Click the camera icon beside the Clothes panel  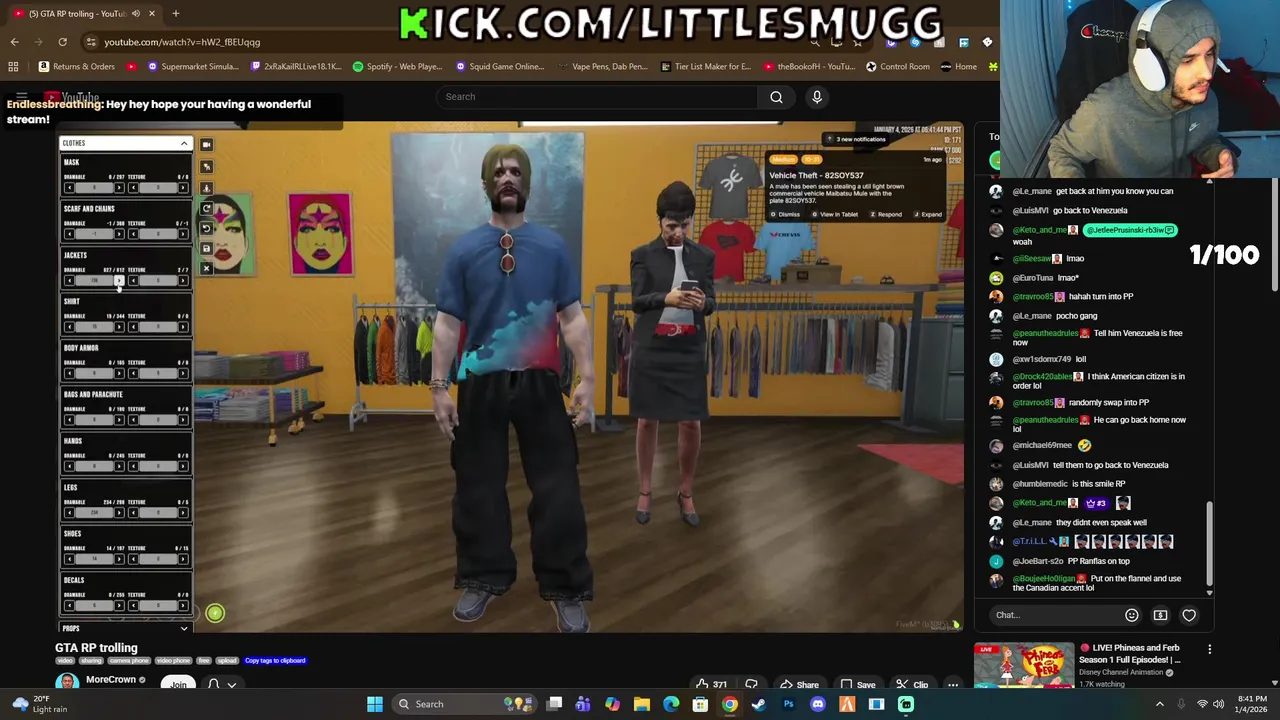point(206,144)
